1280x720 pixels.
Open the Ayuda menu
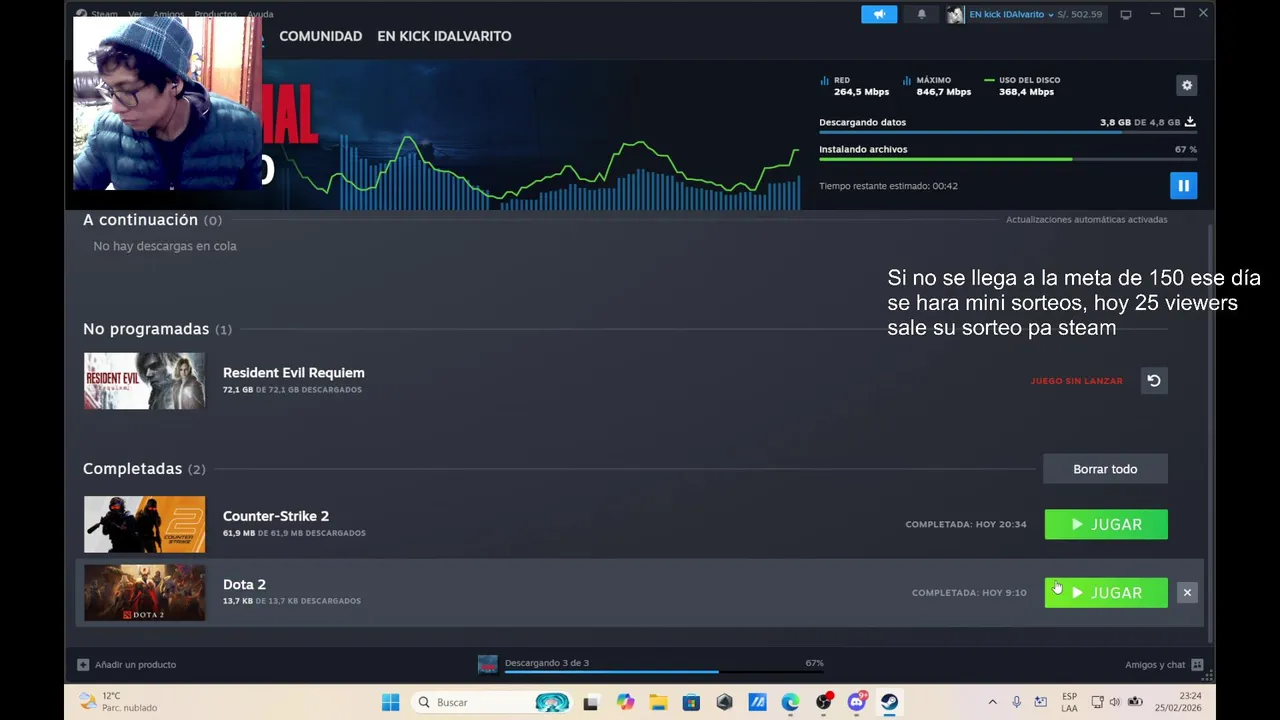[x=260, y=14]
